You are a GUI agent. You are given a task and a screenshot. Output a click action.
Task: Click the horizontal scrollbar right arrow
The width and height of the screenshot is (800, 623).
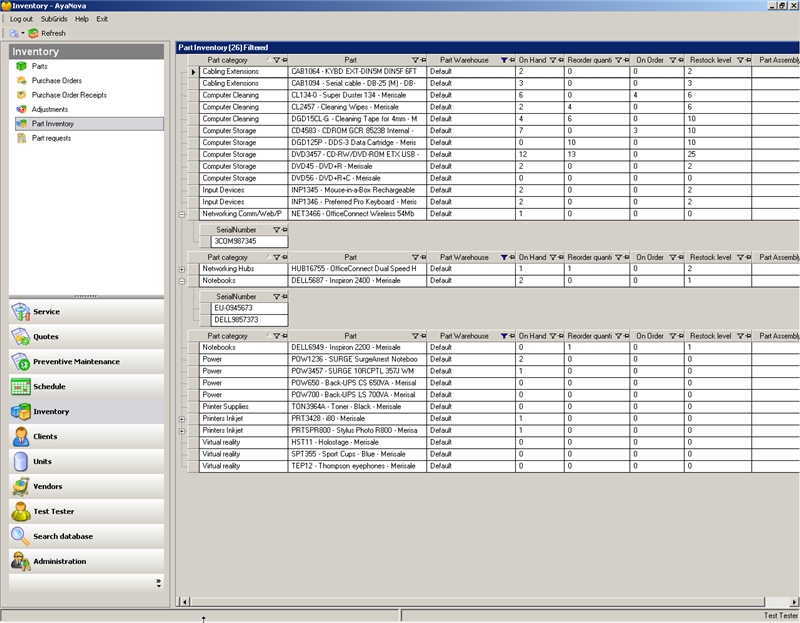[794, 602]
